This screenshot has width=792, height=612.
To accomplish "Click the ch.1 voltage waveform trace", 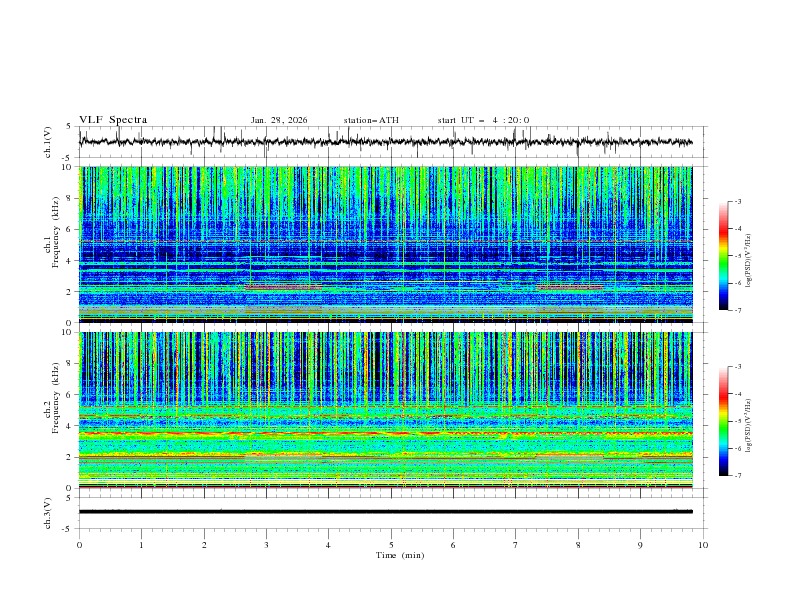I will (x=385, y=142).
